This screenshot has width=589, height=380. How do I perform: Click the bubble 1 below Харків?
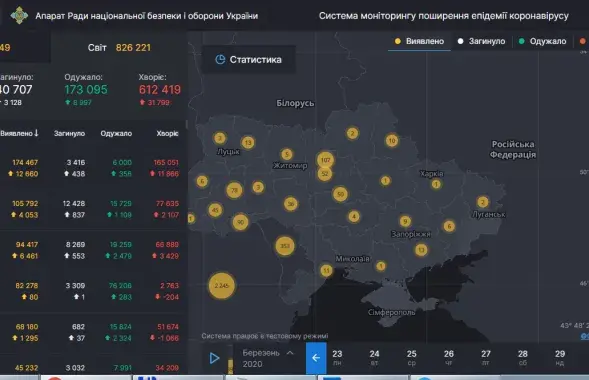tap(436, 184)
